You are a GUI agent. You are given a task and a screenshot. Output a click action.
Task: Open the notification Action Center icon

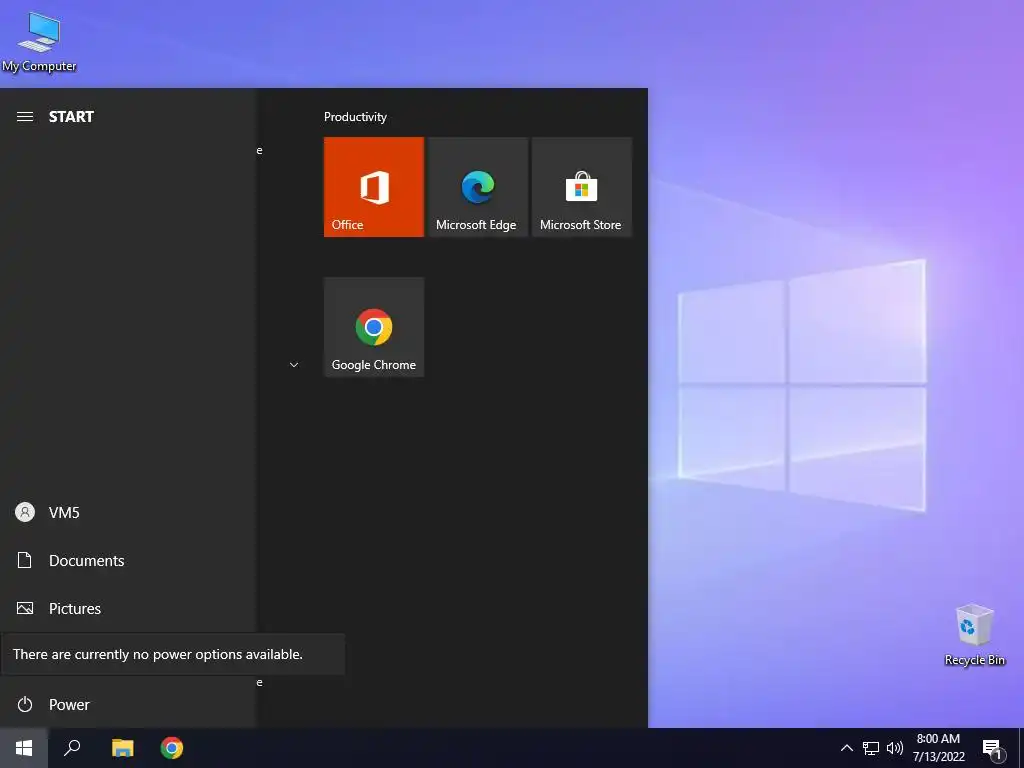coord(992,748)
